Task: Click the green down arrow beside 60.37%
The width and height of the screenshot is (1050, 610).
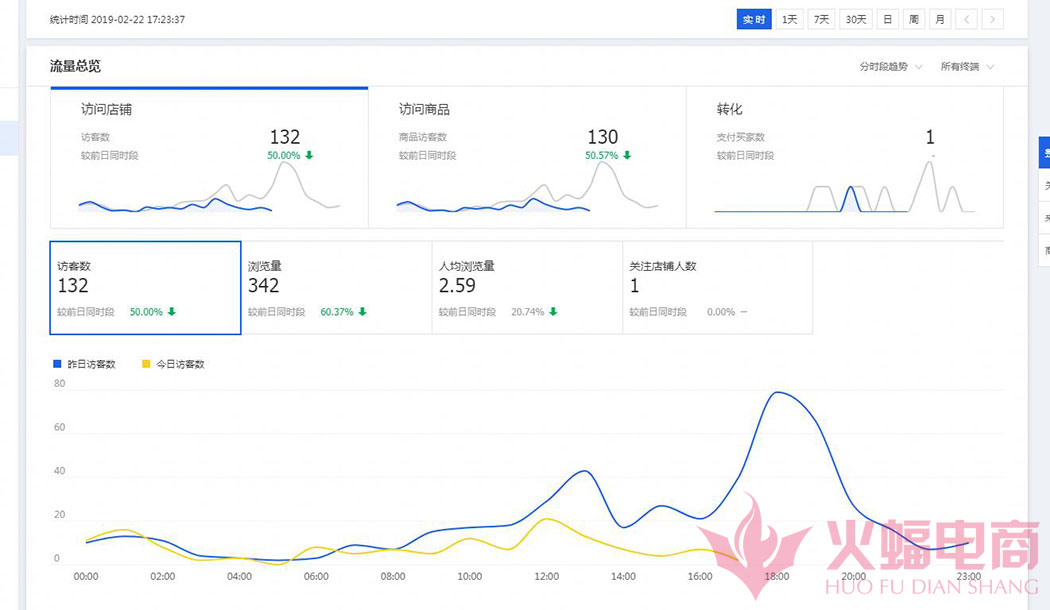Action: [362, 312]
